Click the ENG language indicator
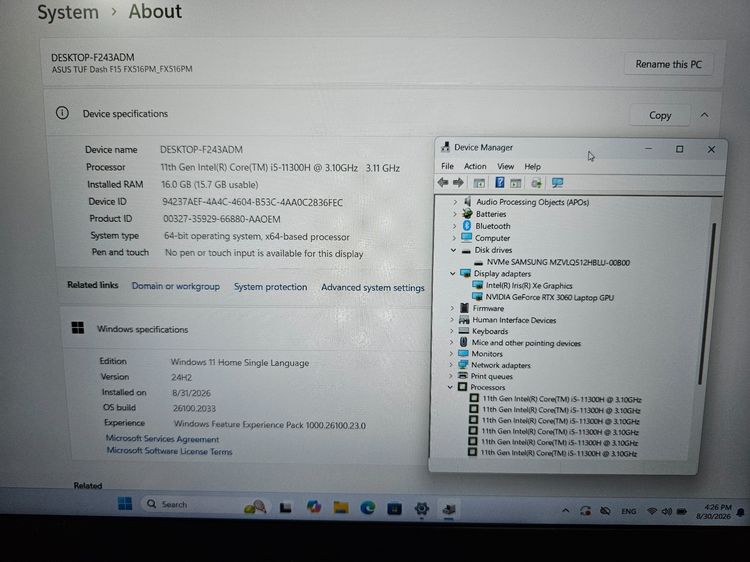 (x=628, y=511)
